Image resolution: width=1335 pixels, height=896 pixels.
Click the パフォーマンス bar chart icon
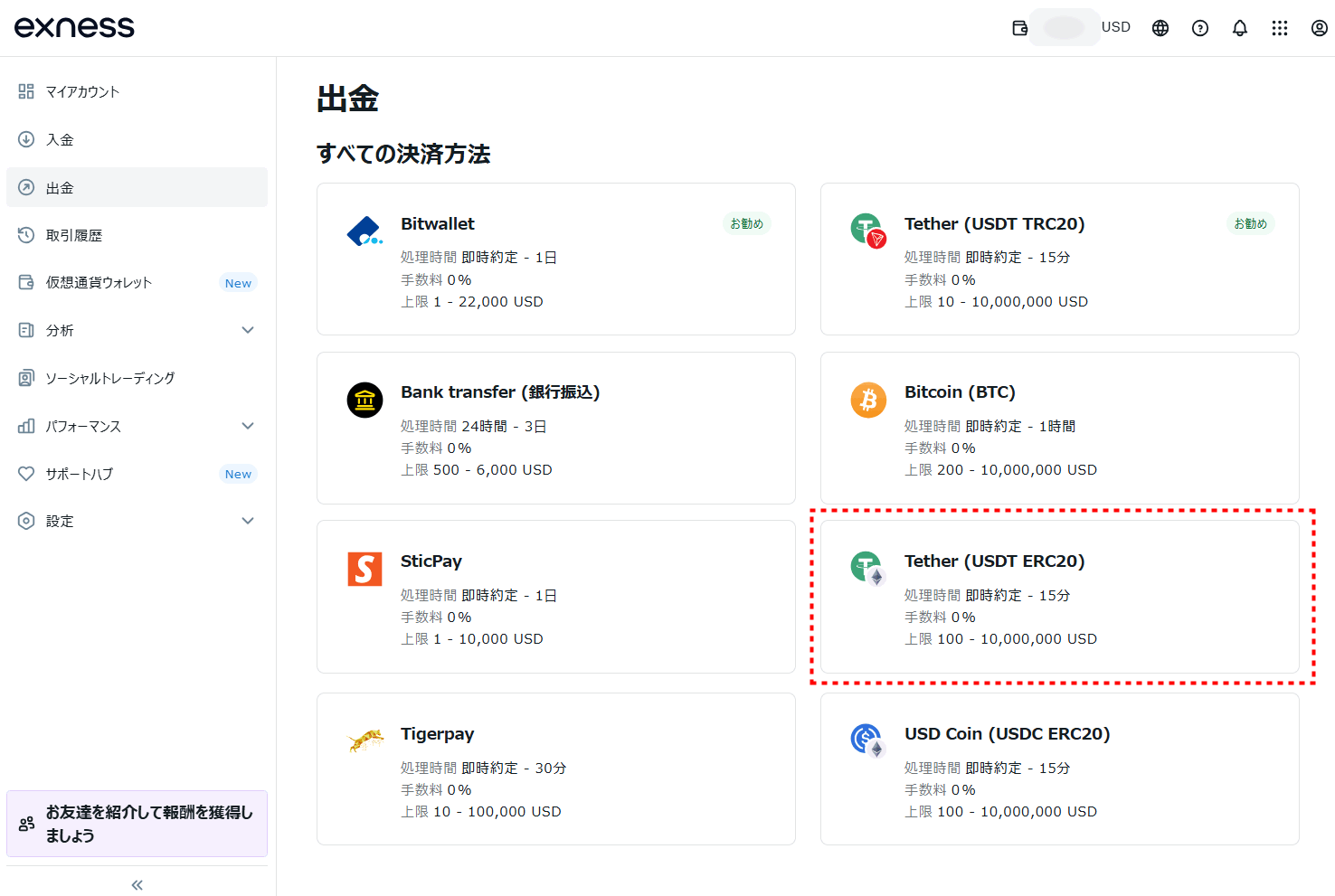click(x=26, y=426)
